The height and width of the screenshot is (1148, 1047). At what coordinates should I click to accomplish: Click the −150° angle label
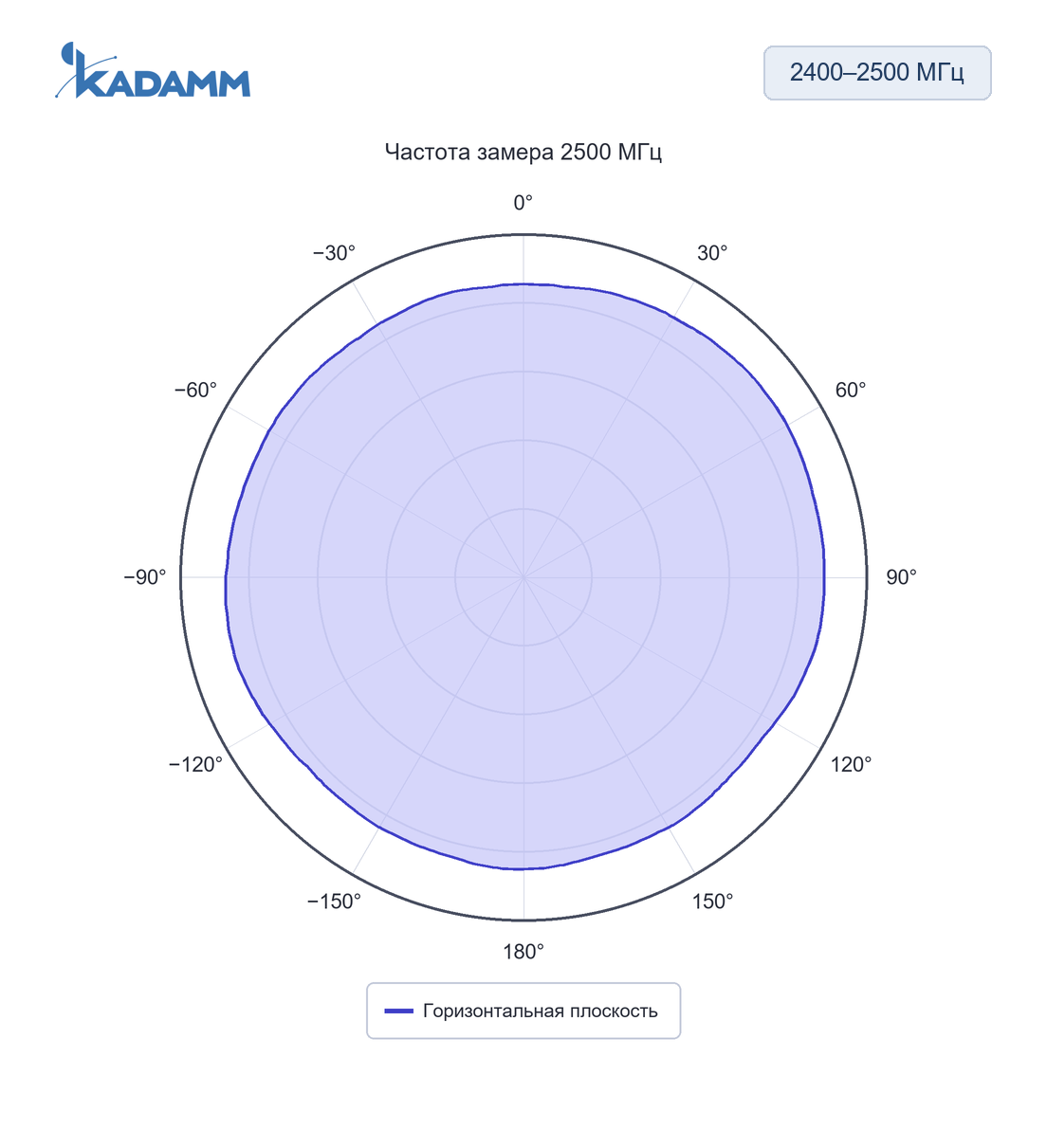[x=334, y=902]
